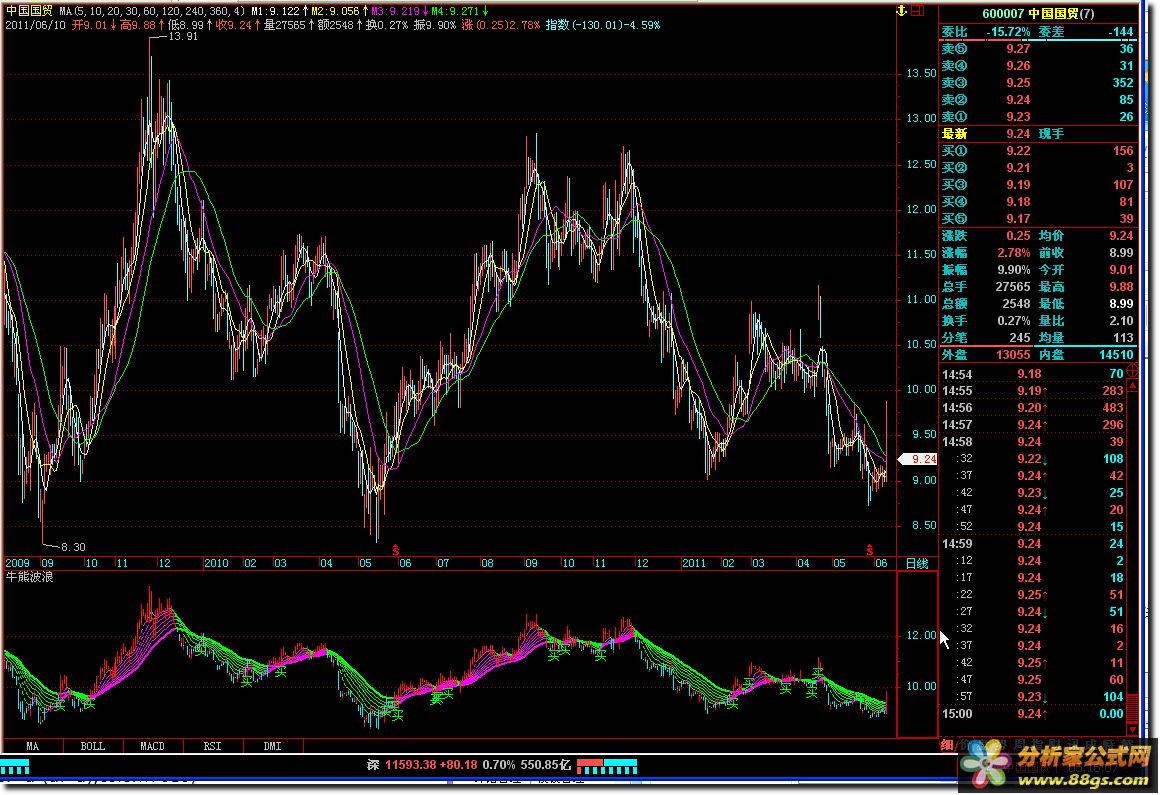Click the 14:54 tick trade row
The image size is (1160, 795).
1033,374
